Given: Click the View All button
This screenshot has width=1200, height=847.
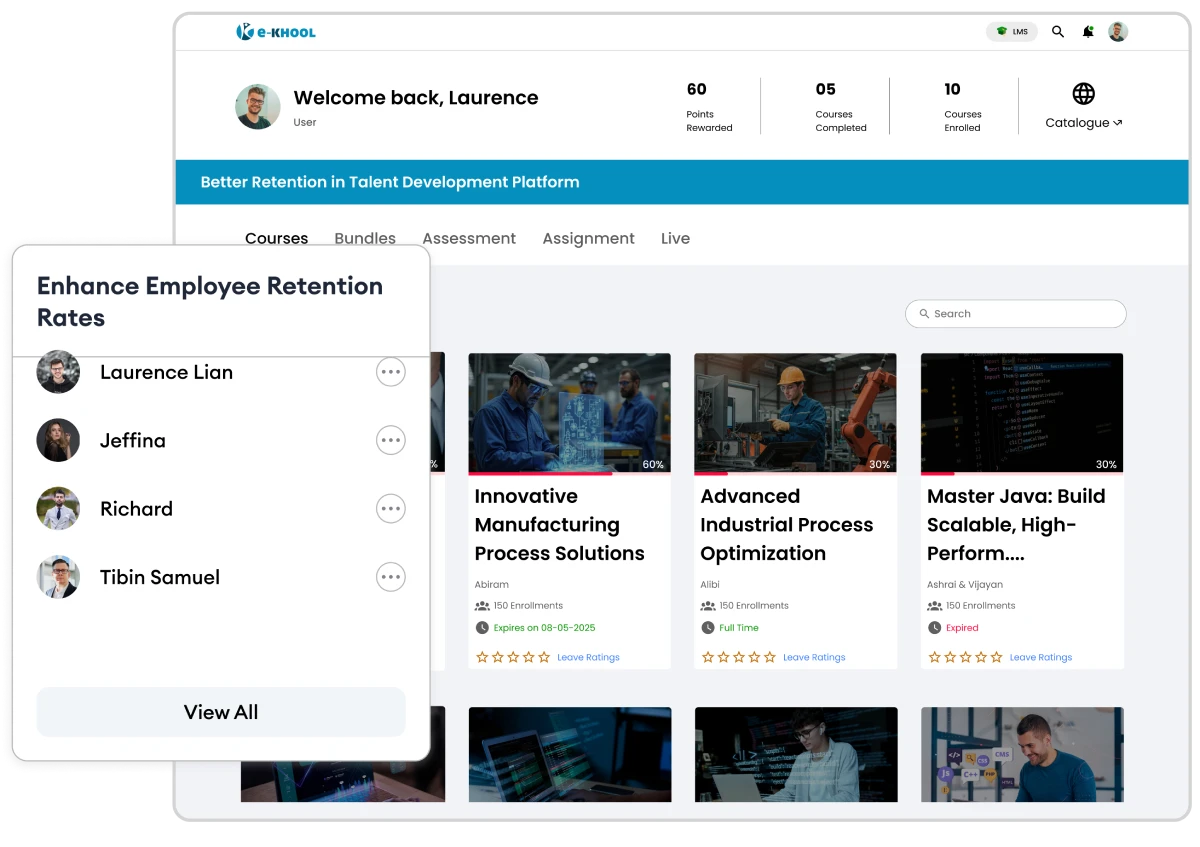Looking at the screenshot, I should pyautogui.click(x=221, y=712).
